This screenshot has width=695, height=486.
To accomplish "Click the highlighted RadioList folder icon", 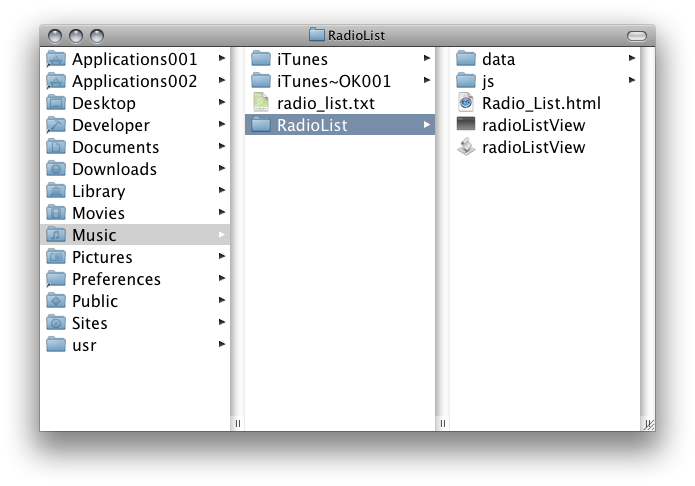I will click(261, 125).
